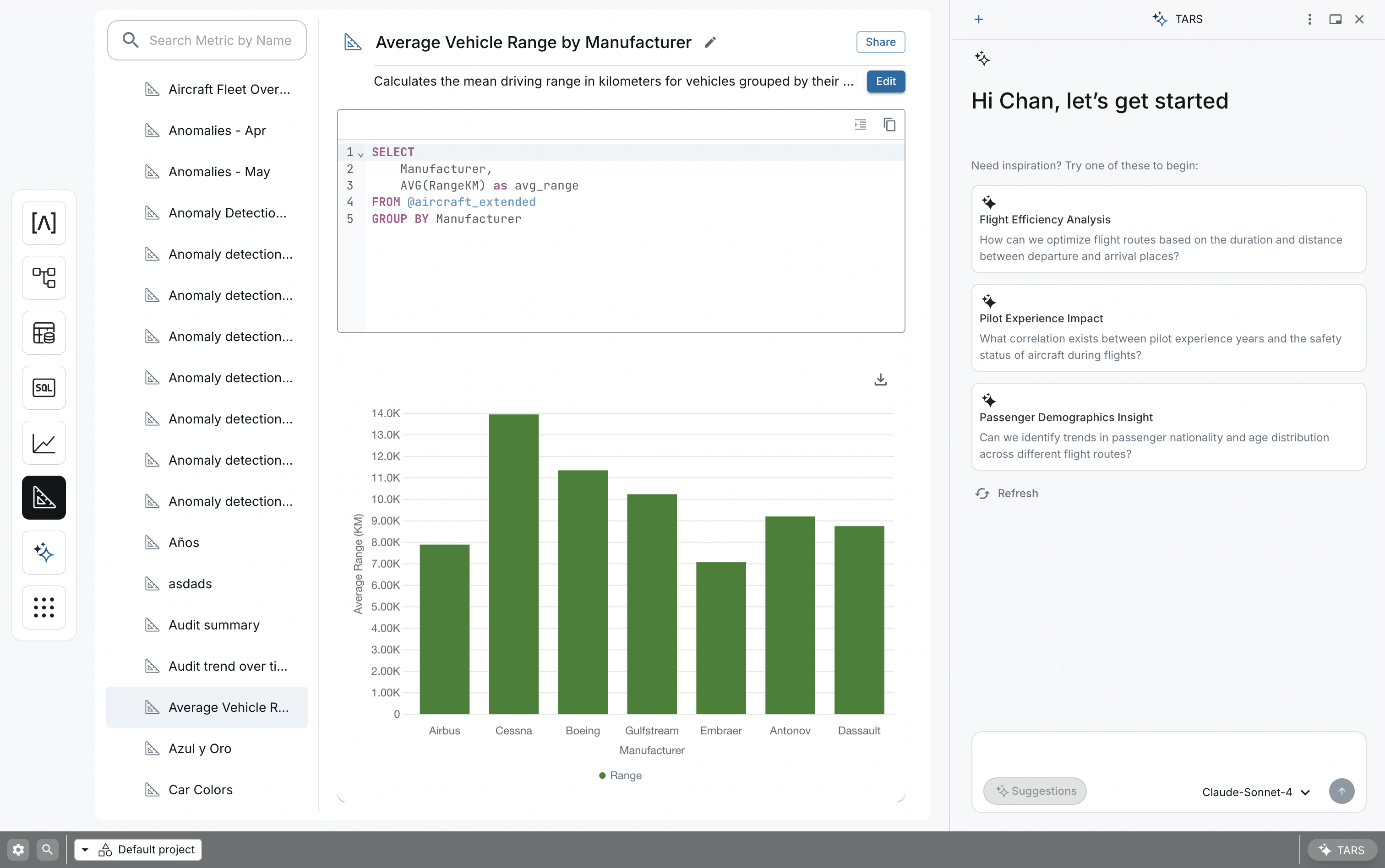Format the SQL code with indent icon
Viewport: 1385px width, 868px height.
(860, 125)
